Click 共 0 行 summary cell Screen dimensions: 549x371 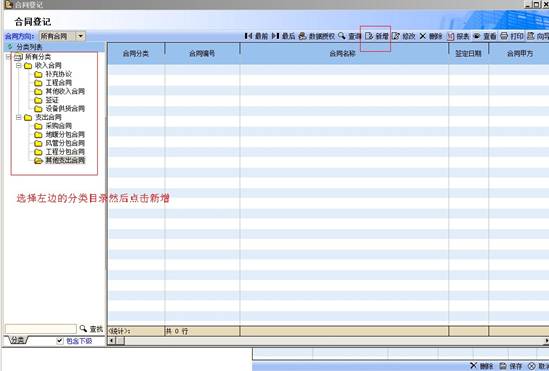coord(202,331)
